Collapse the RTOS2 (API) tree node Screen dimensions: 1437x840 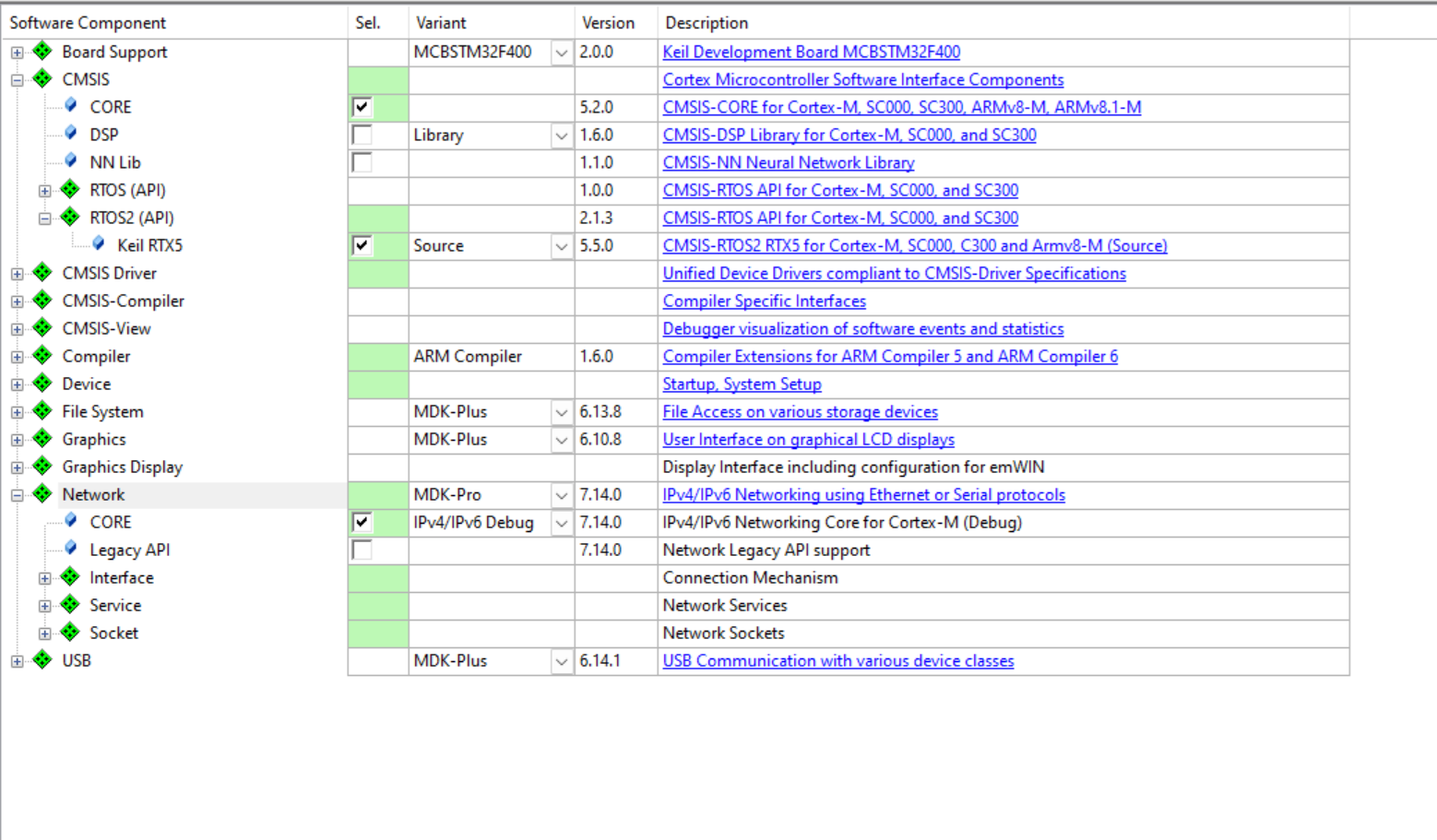[44, 219]
